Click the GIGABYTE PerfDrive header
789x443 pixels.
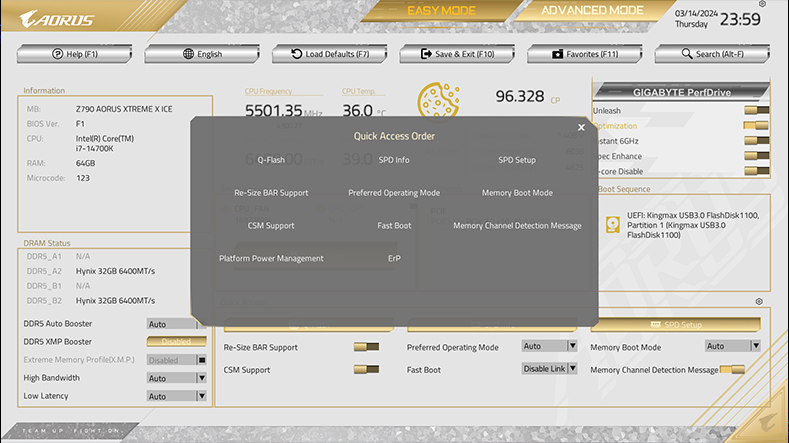coord(681,92)
